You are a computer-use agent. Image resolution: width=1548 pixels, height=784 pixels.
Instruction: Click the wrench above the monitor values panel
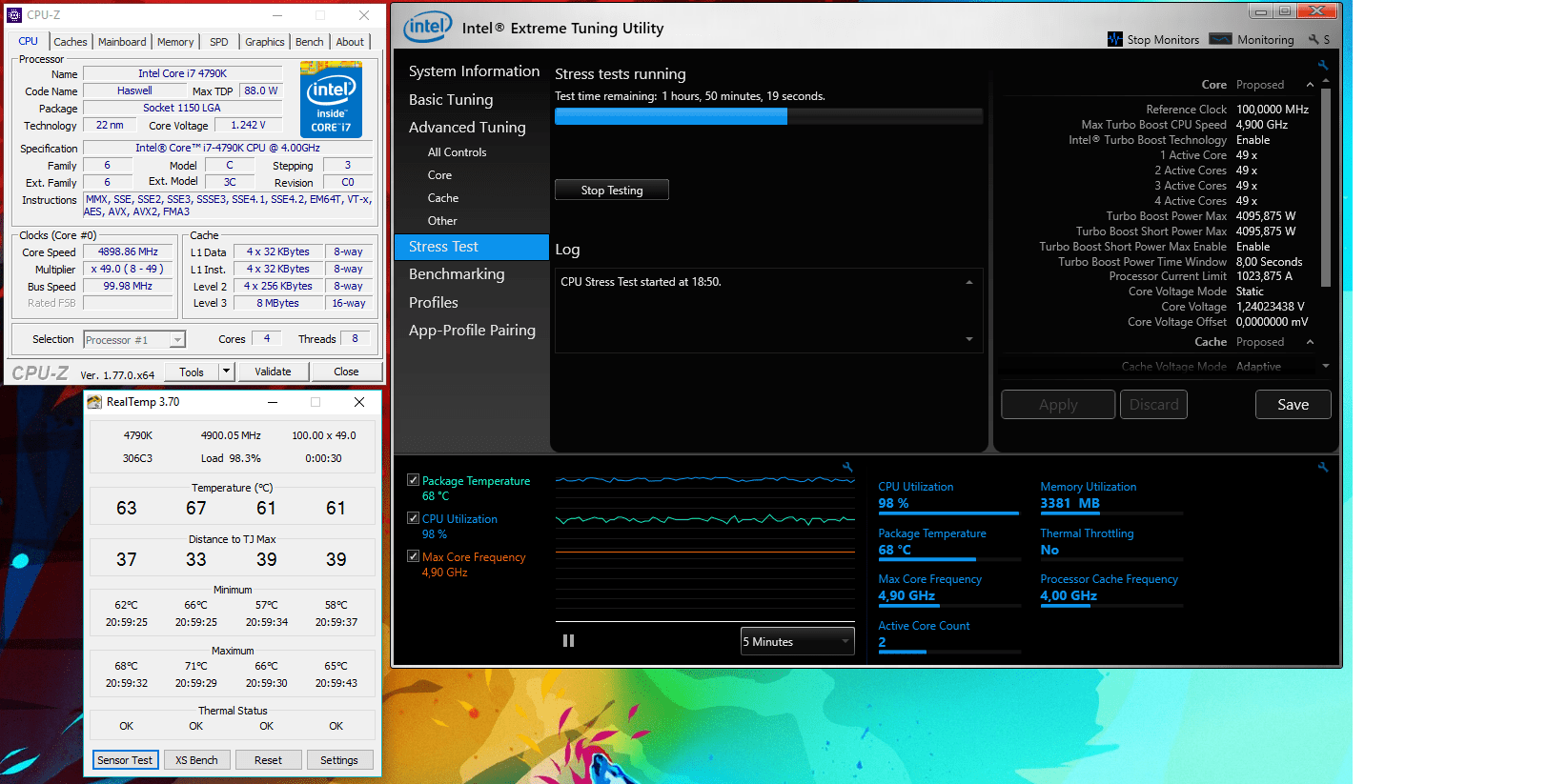(1323, 467)
